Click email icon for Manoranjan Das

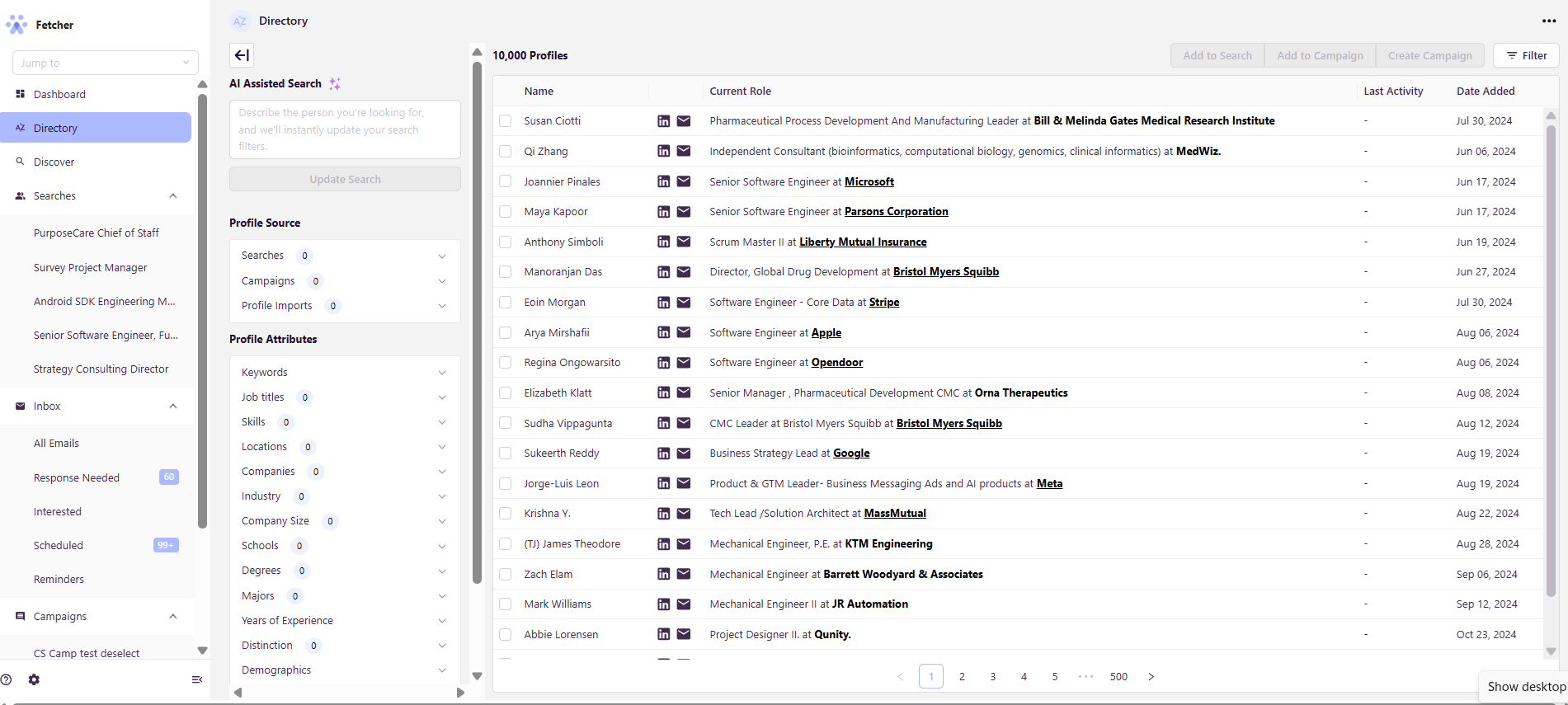tap(684, 272)
